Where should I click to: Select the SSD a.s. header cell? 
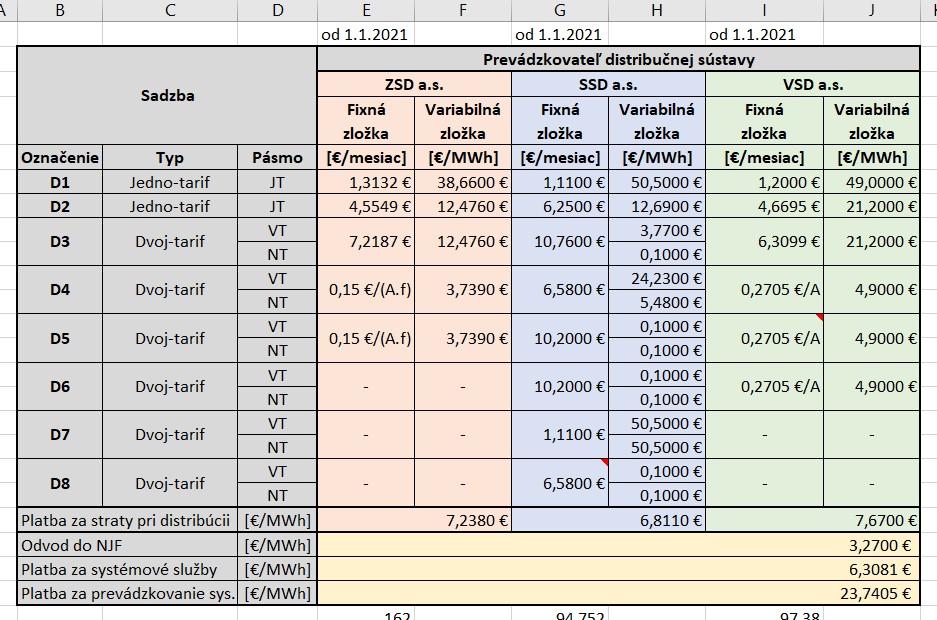[608, 85]
